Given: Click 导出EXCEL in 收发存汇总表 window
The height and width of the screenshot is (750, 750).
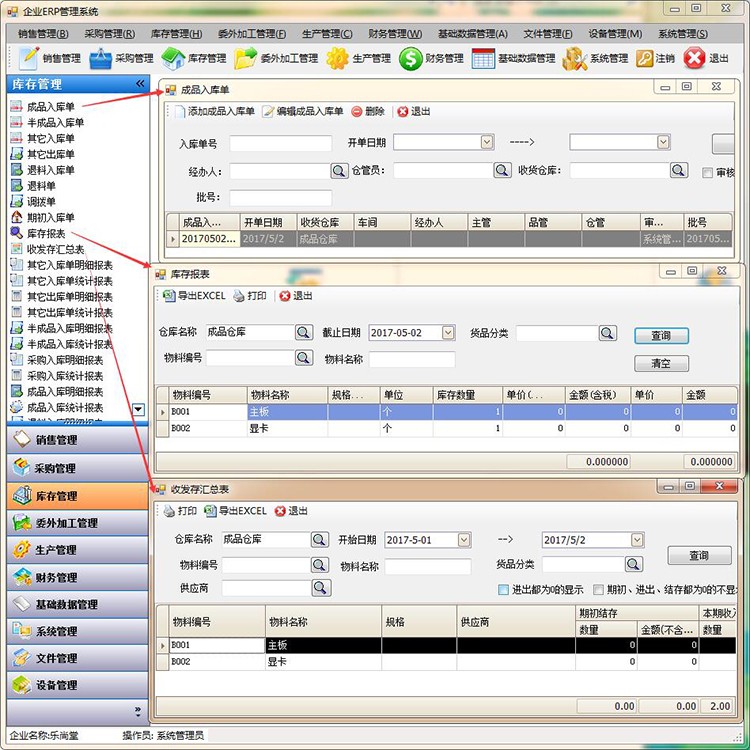Looking at the screenshot, I should point(235,511).
